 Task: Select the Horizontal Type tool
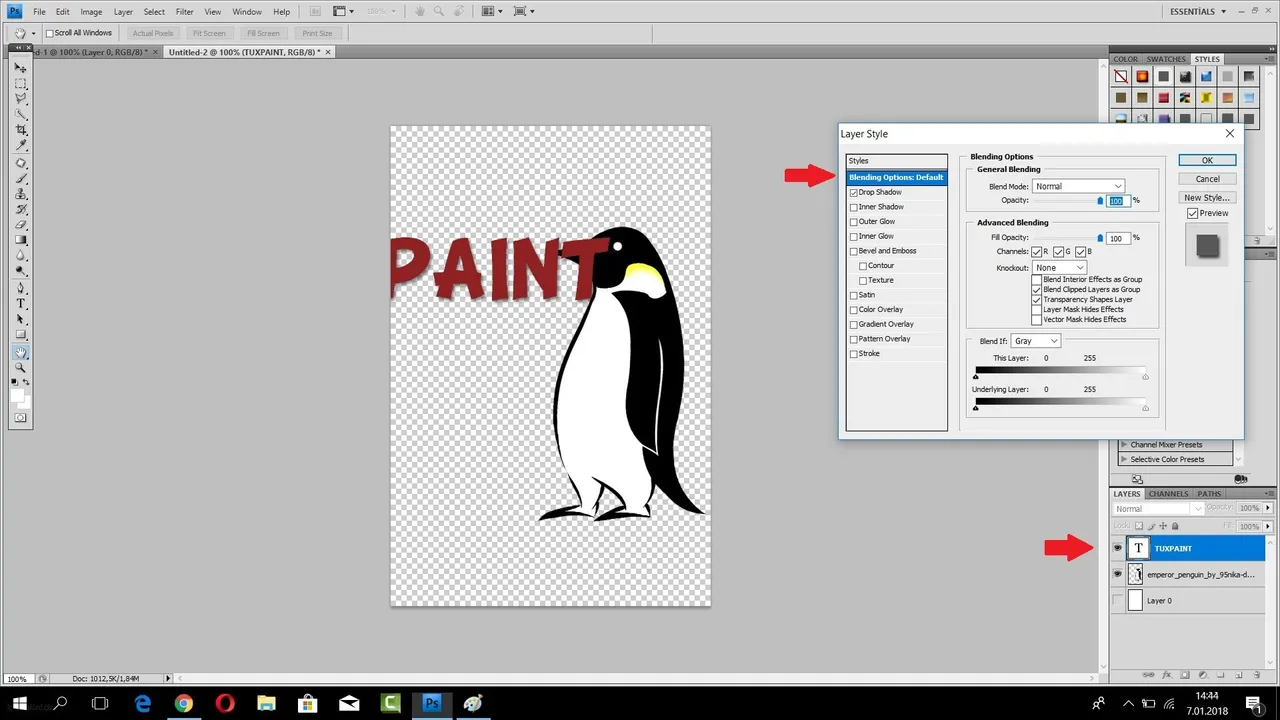(21, 304)
